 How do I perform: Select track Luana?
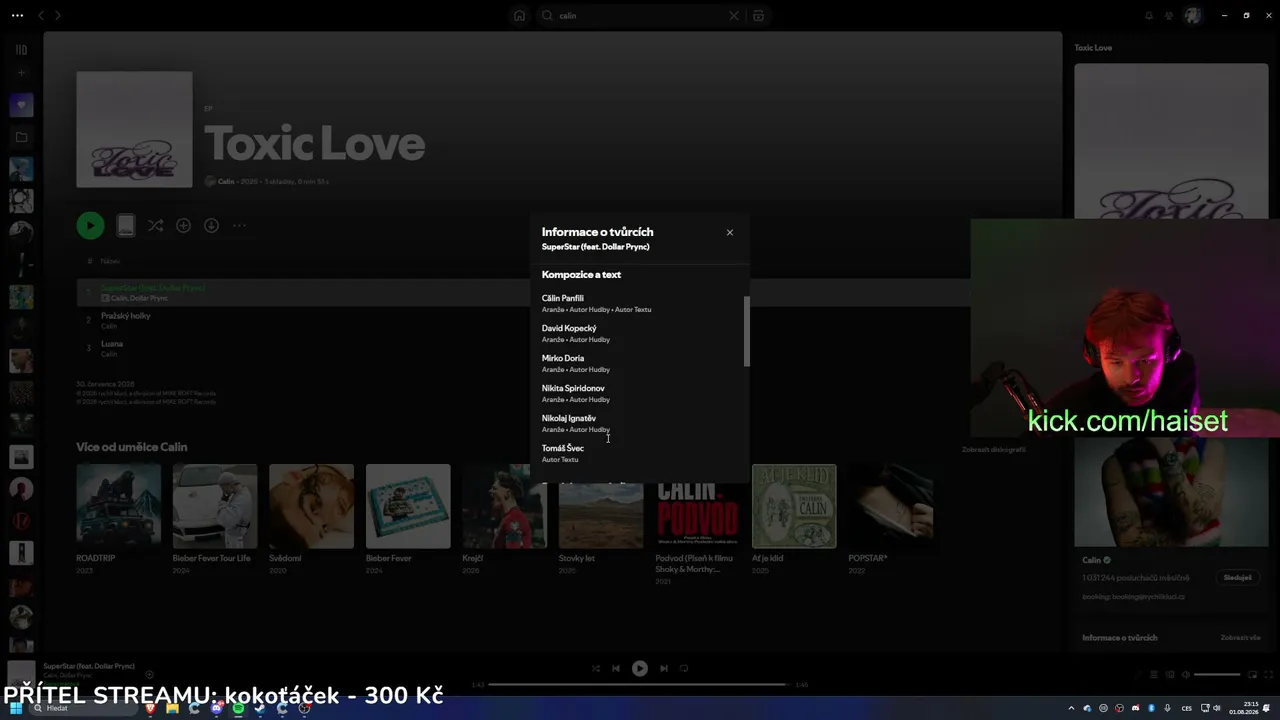click(112, 344)
